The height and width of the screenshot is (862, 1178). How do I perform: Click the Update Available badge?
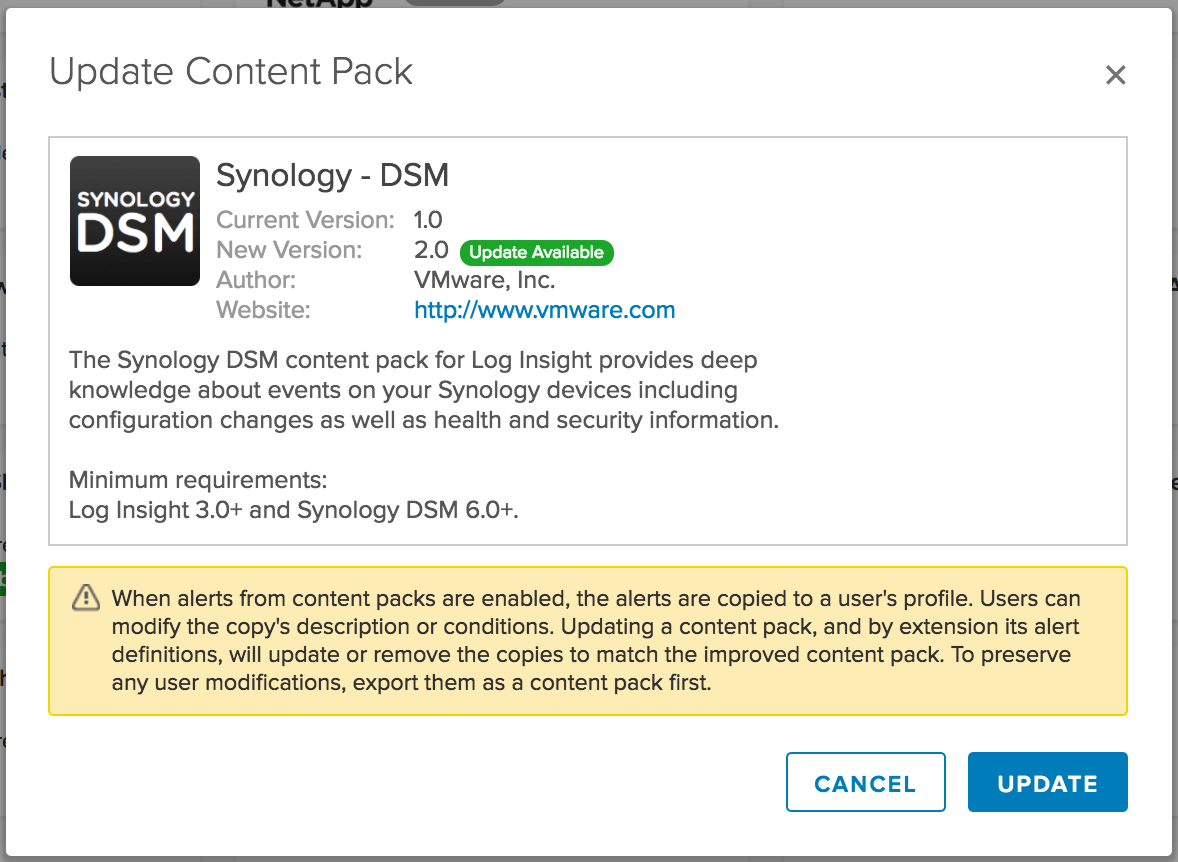[536, 253]
